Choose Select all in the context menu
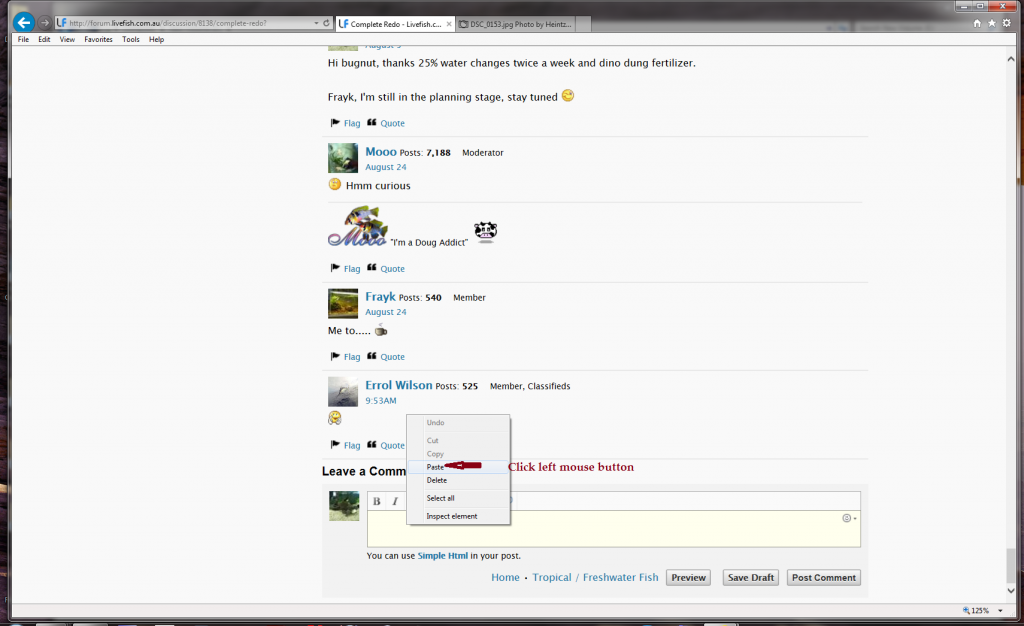 click(440, 498)
